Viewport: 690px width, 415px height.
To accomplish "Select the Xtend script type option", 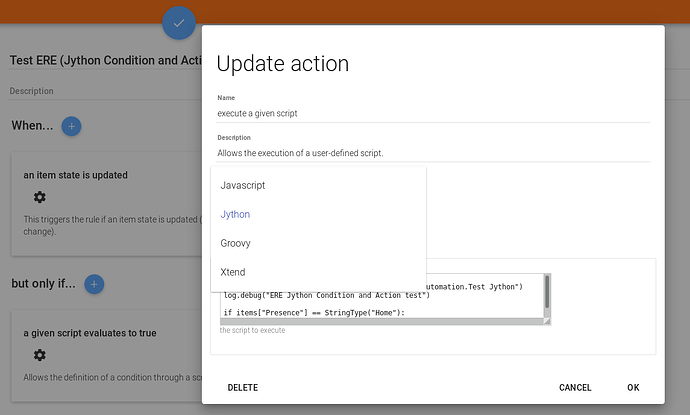I will (x=233, y=272).
